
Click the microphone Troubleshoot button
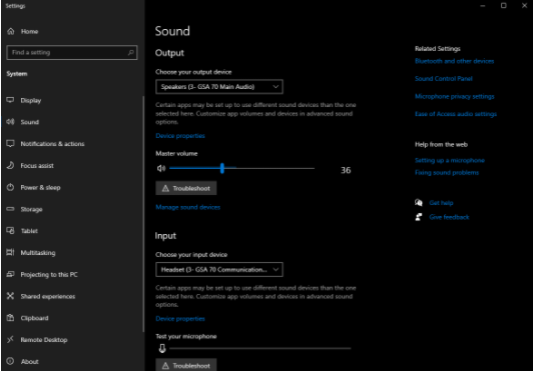pos(186,365)
